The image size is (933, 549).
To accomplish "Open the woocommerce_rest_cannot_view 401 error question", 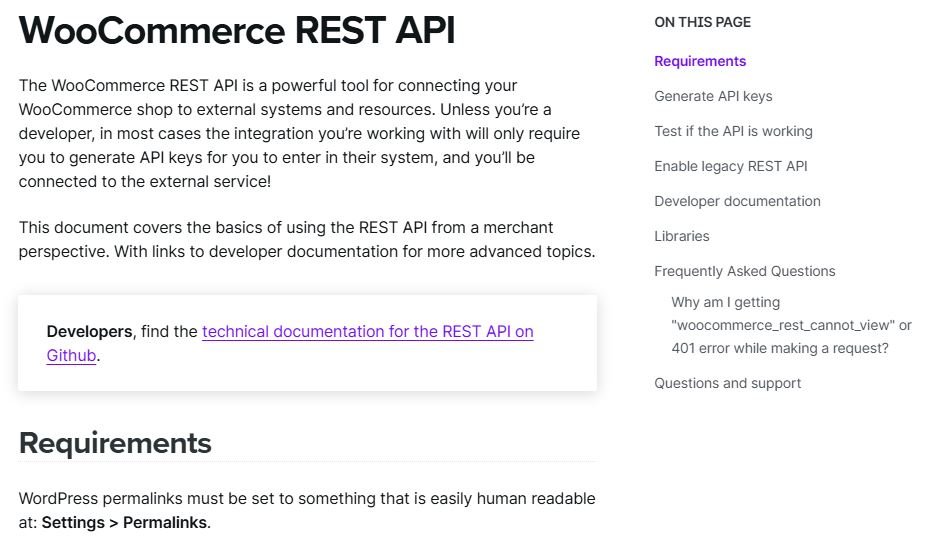I will pos(791,325).
